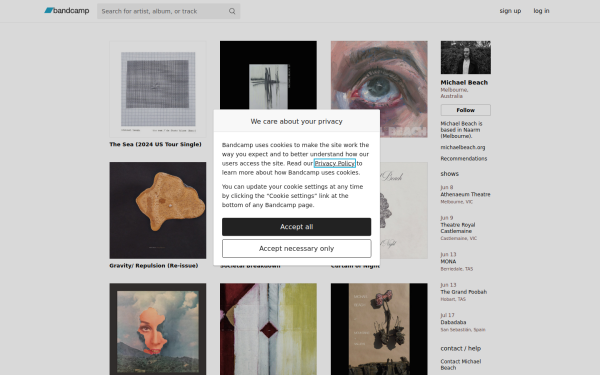
Task: Click Gravity/ Repulsion (Re-issue) title
Action: [154, 266]
